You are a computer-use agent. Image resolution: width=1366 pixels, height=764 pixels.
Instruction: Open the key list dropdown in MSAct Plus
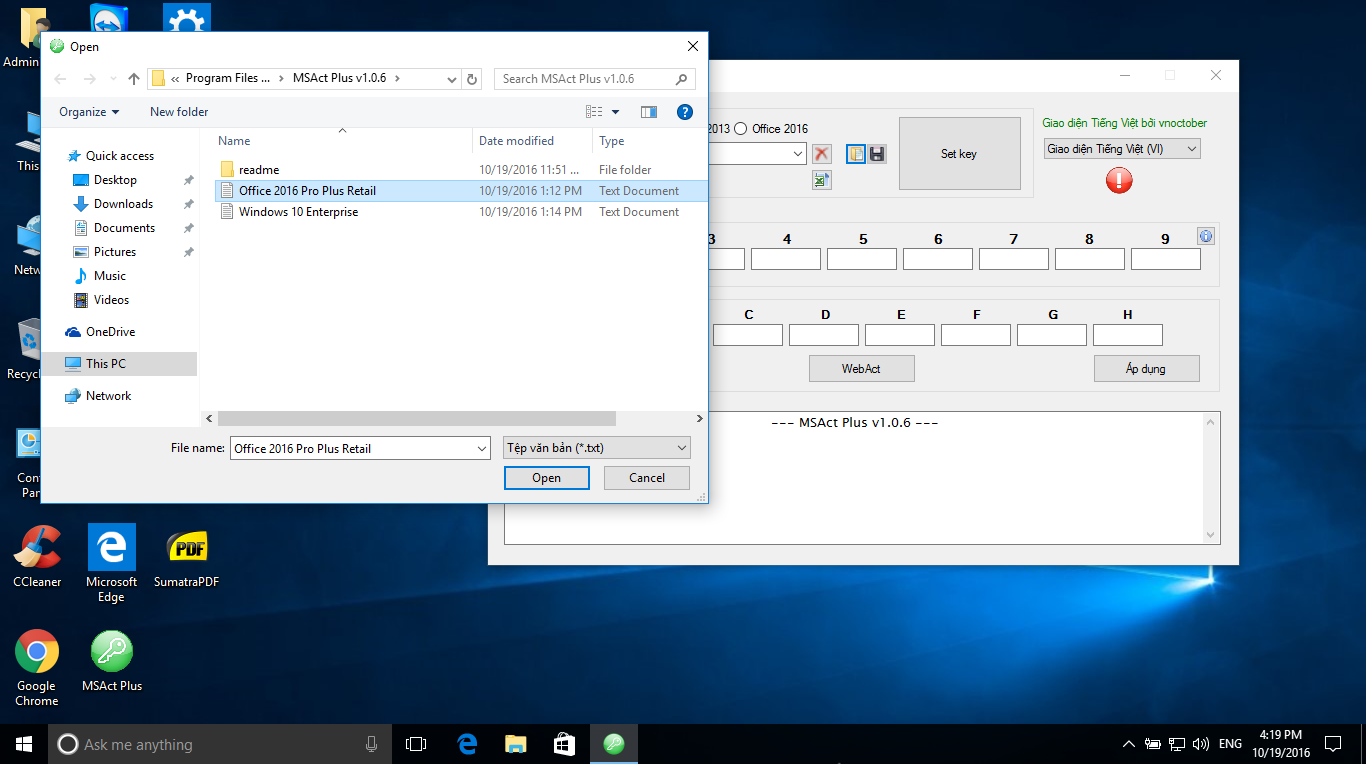797,153
